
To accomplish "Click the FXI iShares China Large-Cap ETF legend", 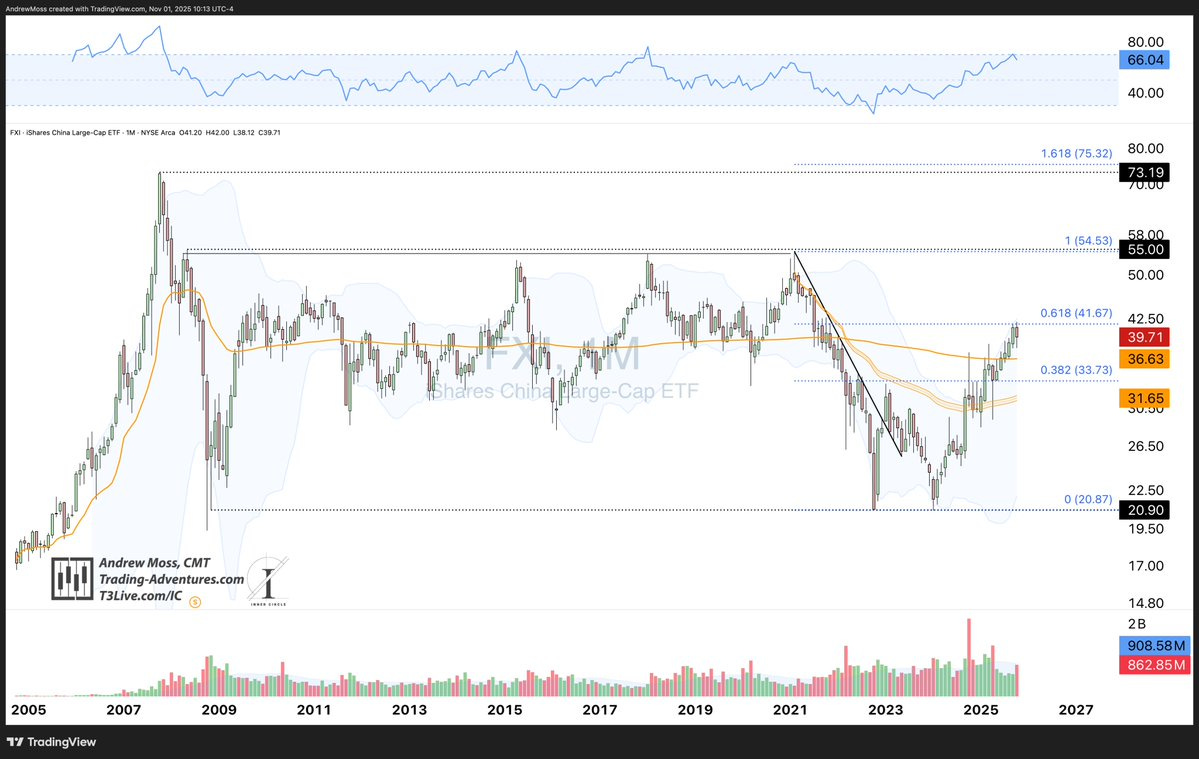I will click(145, 132).
